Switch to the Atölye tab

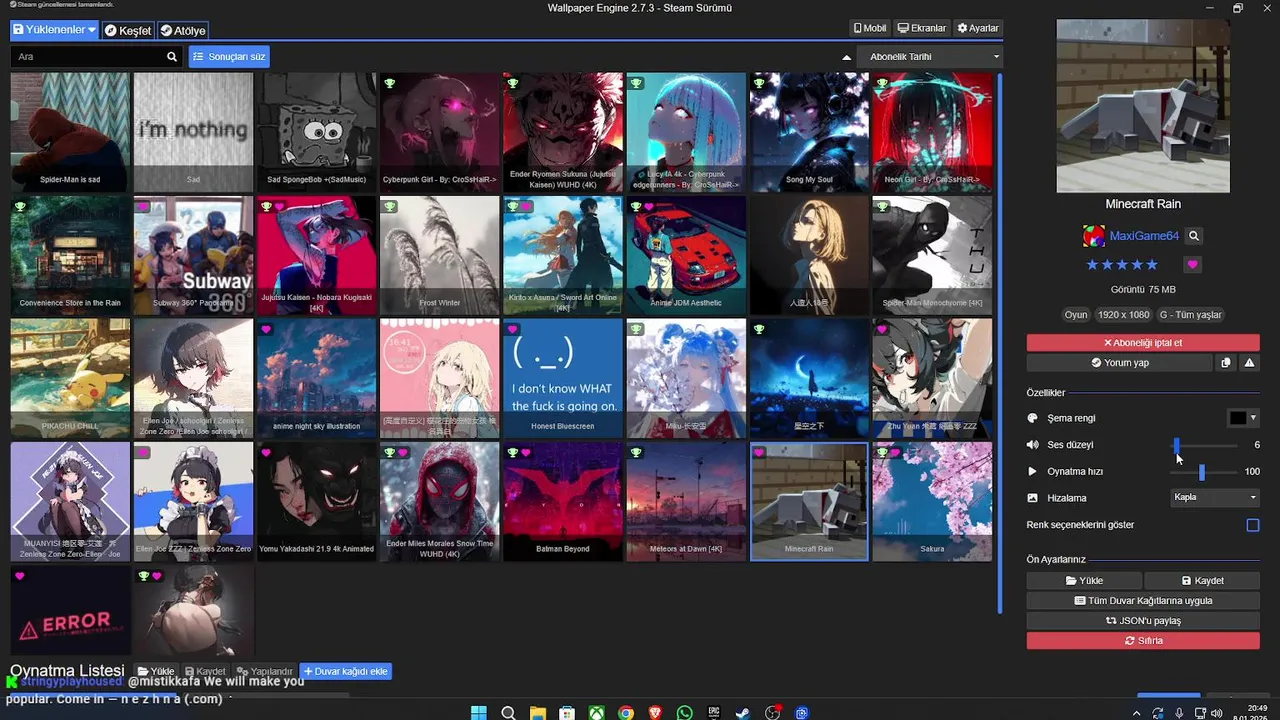point(183,30)
